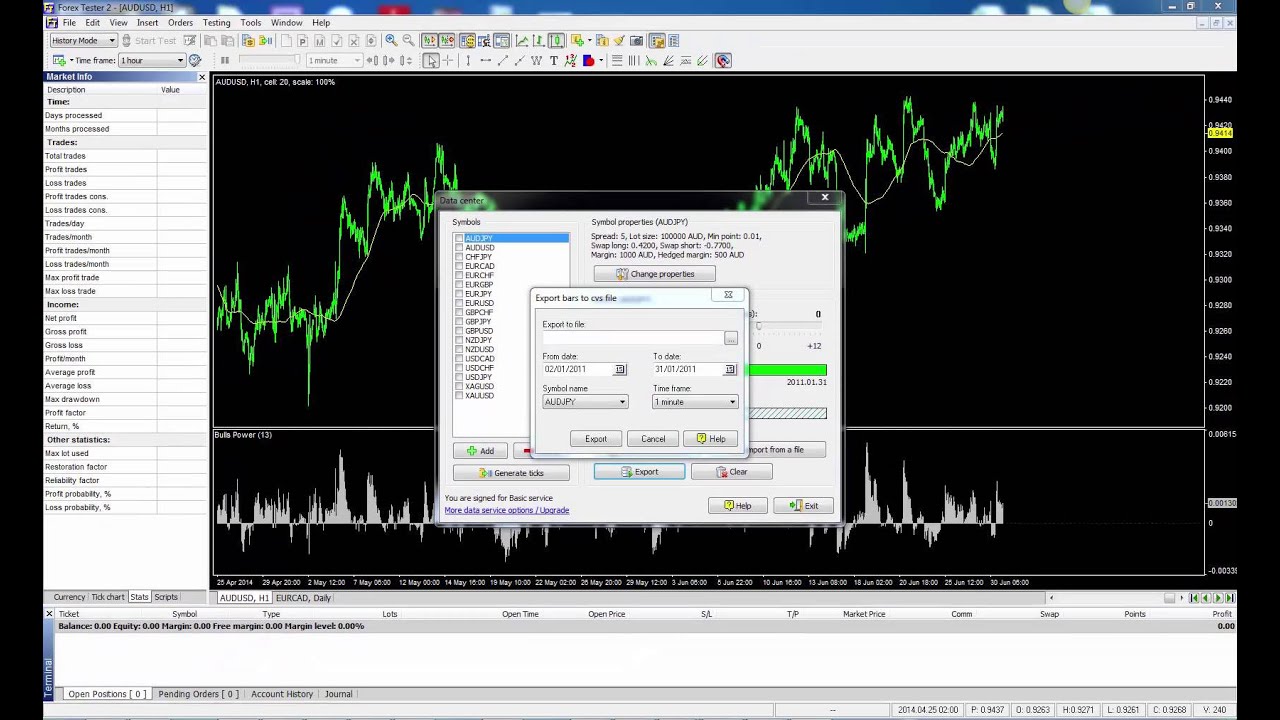This screenshot has height=720, width=1280.
Task: Click the Exit button in Data center
Action: (x=803, y=506)
